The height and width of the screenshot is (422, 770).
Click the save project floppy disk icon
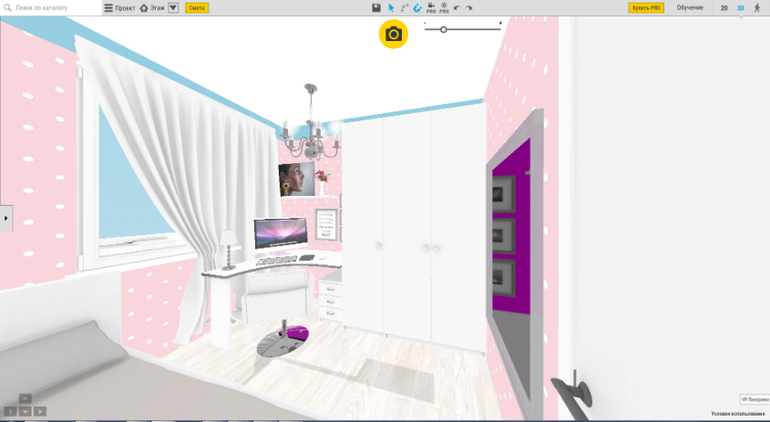(376, 8)
